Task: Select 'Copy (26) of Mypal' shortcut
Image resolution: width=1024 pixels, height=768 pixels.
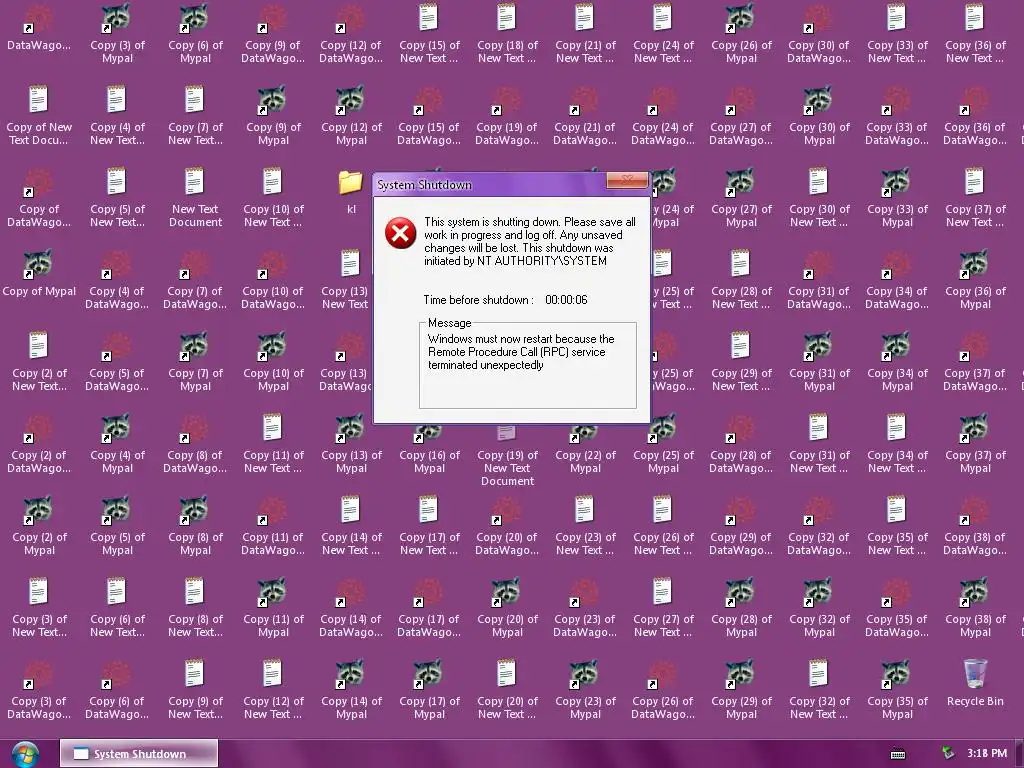Action: [x=741, y=33]
